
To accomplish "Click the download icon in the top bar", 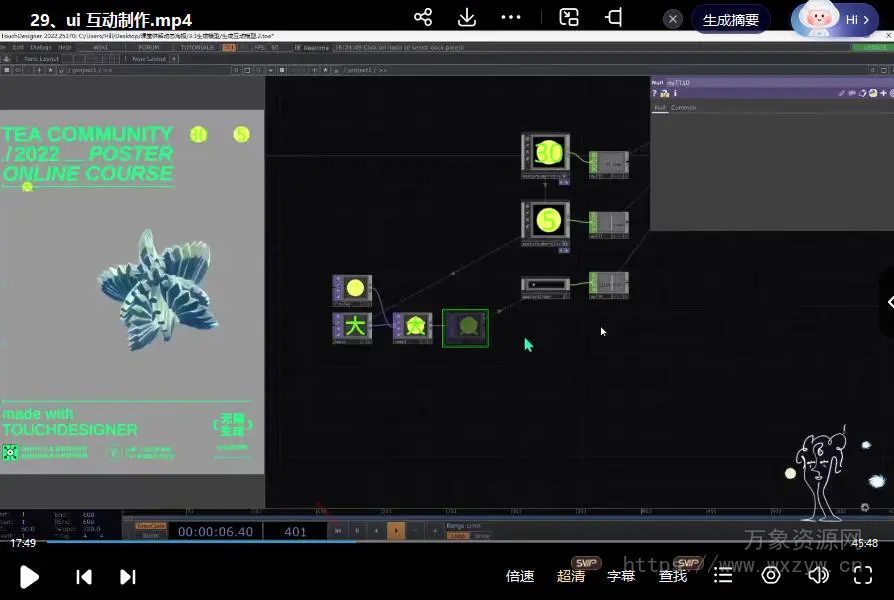I will tap(467, 18).
